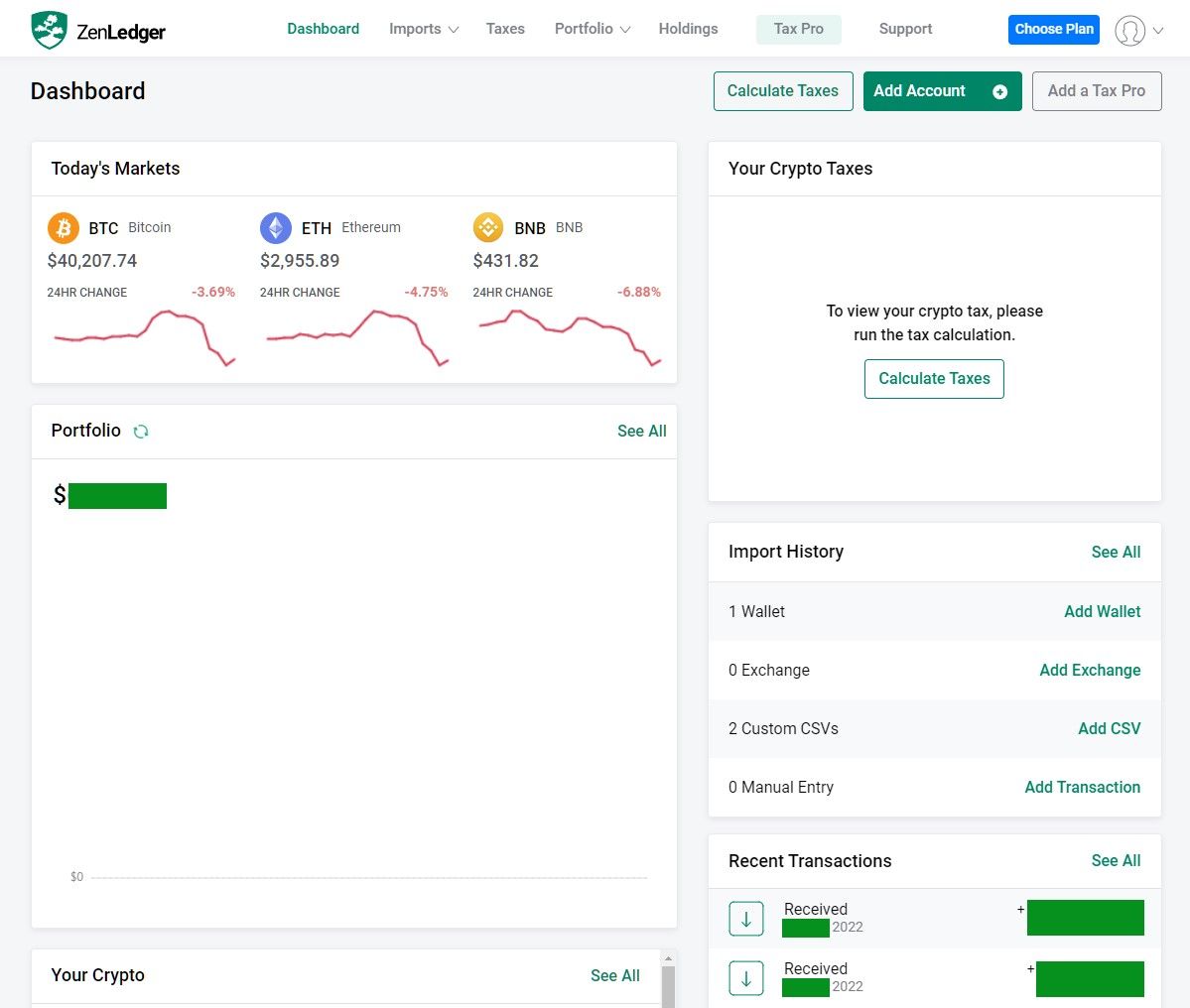The height and width of the screenshot is (1008, 1190).
Task: Open the Tax Pro navigation item
Action: click(798, 29)
